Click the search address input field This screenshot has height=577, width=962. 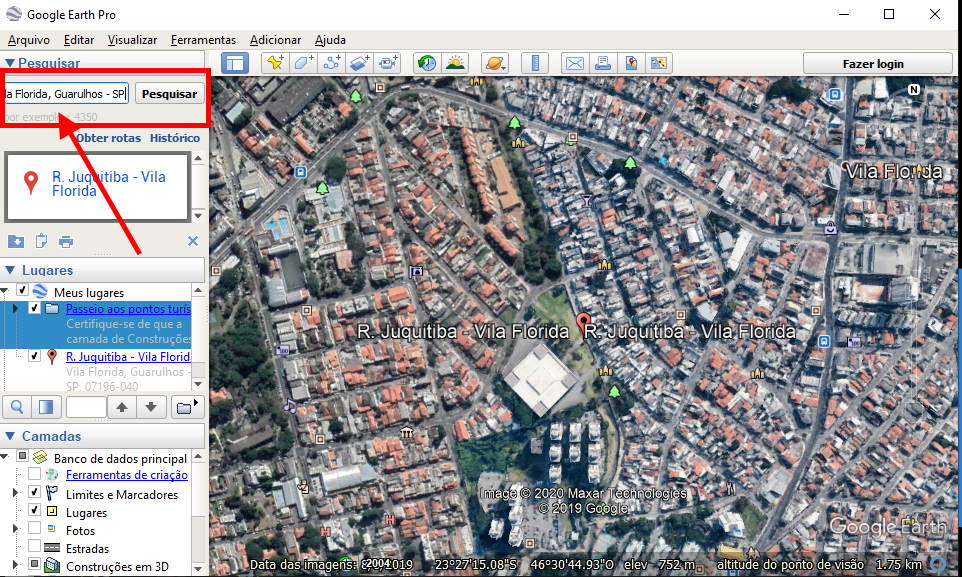coord(66,93)
